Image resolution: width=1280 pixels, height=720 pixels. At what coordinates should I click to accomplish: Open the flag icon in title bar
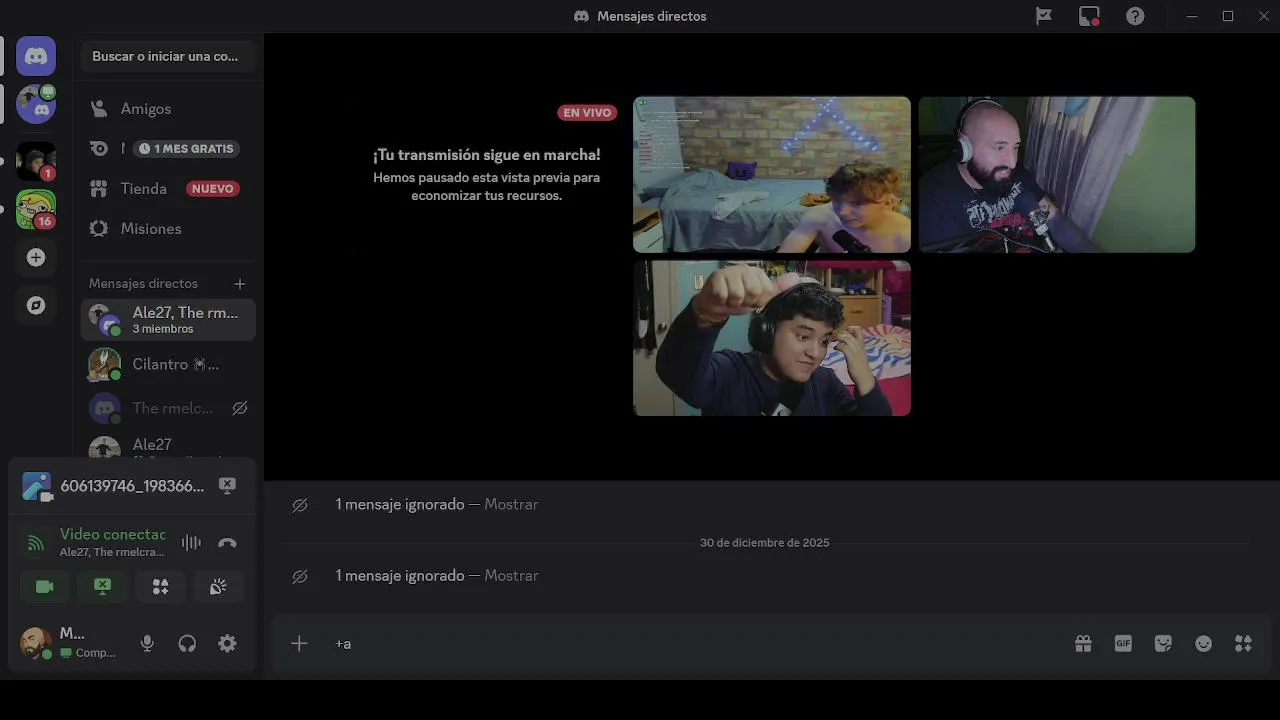tap(1043, 16)
